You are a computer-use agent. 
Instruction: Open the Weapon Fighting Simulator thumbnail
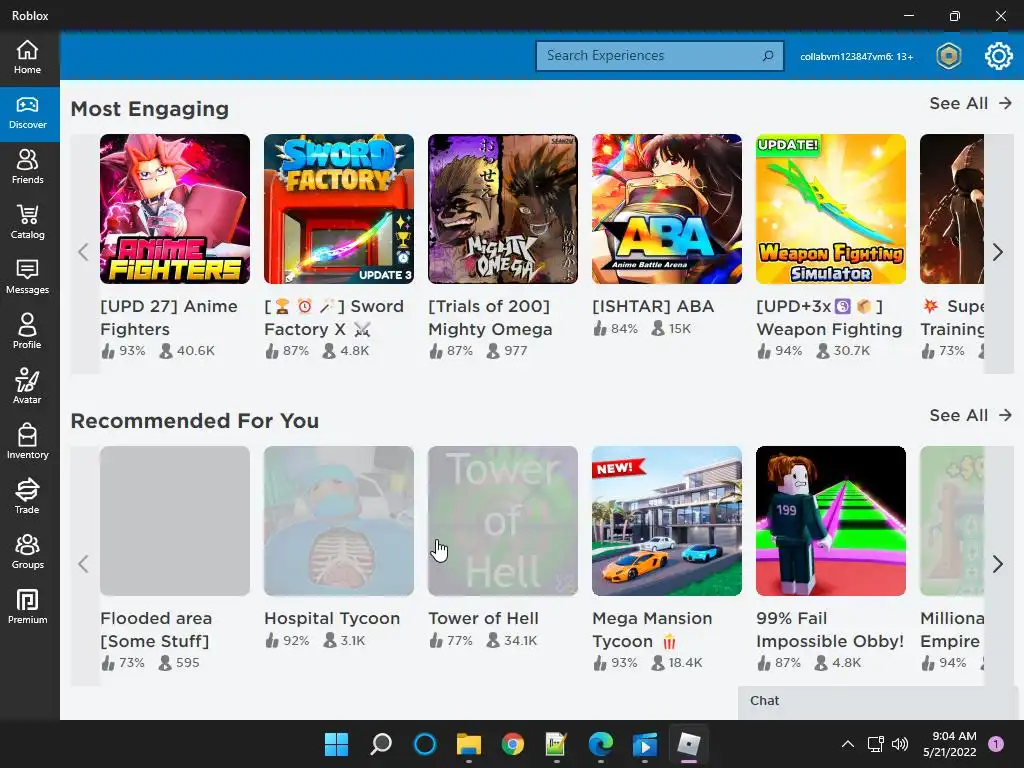point(831,209)
